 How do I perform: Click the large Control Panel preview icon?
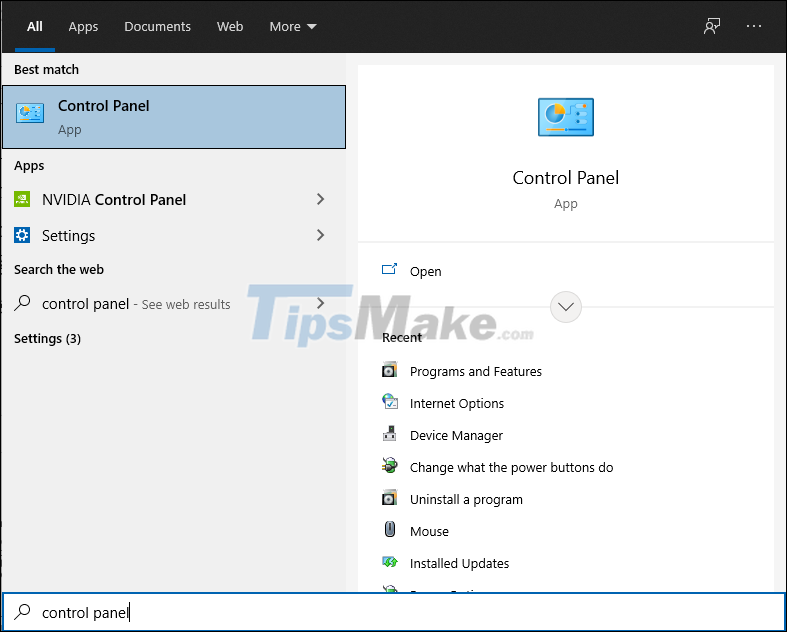(x=566, y=117)
